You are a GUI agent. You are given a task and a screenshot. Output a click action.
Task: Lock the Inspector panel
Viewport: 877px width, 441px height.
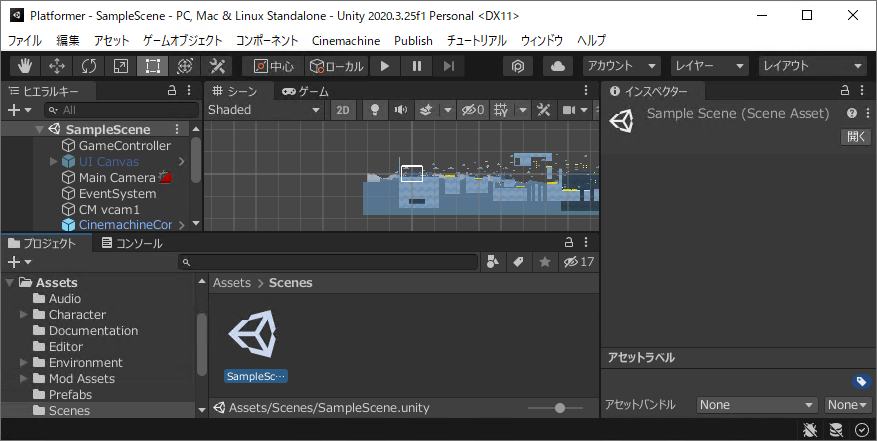click(845, 90)
